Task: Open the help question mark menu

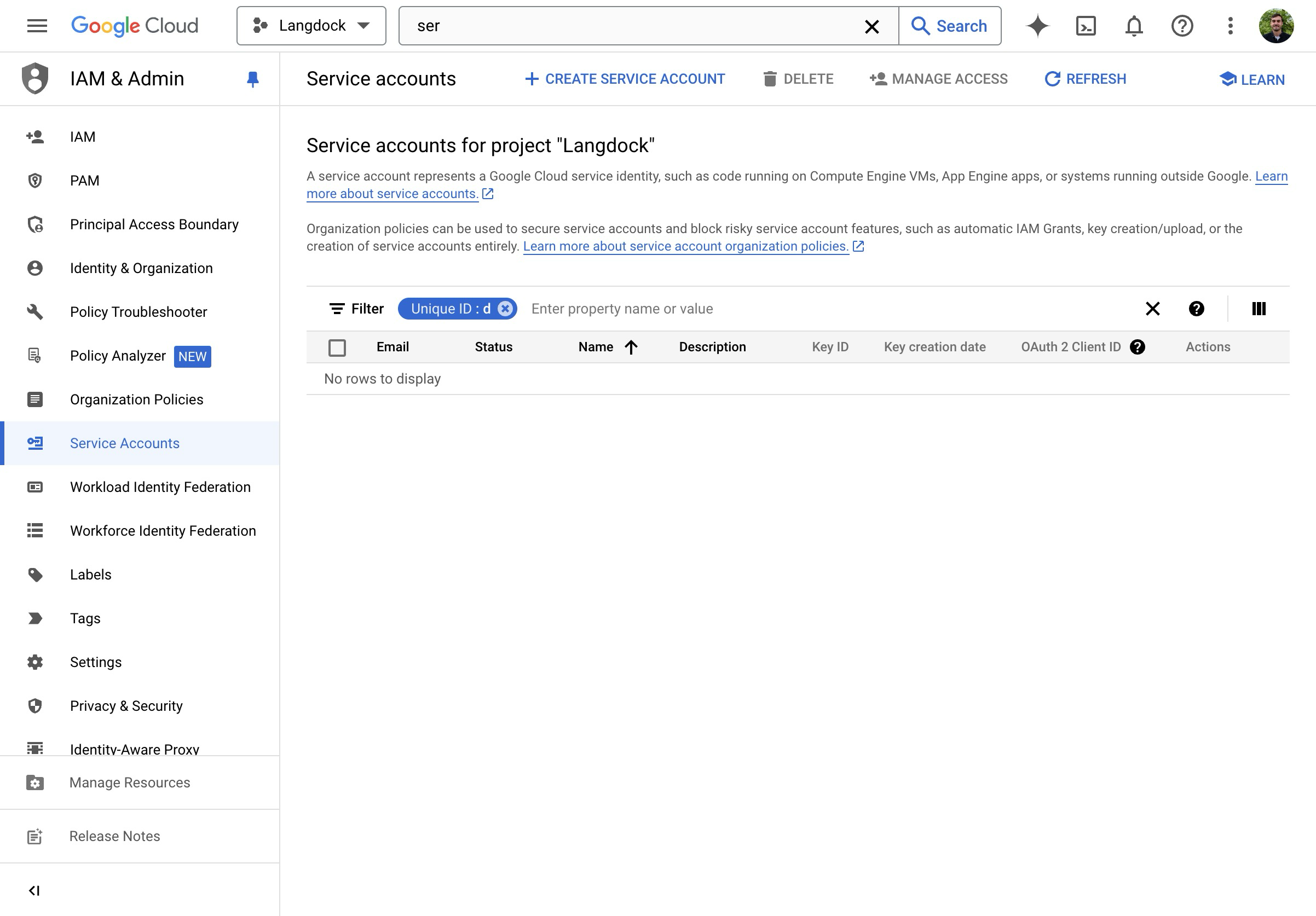Action: (x=1182, y=26)
